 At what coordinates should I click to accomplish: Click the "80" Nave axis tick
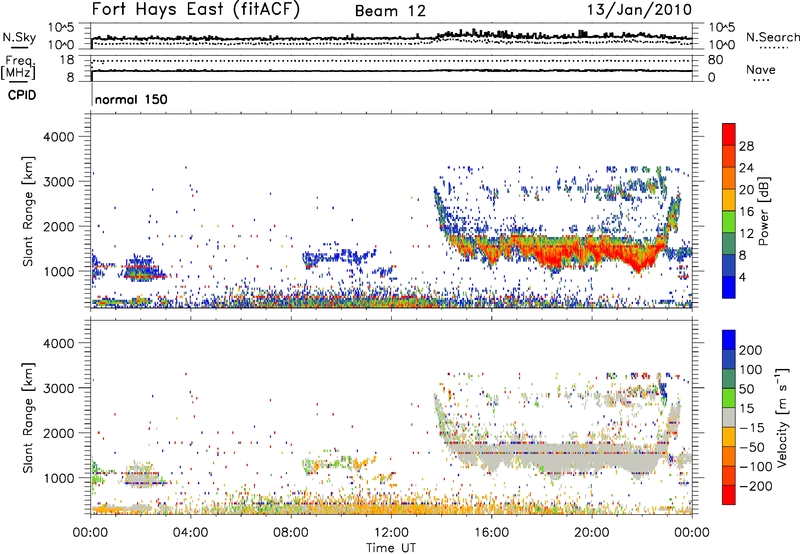[715, 60]
